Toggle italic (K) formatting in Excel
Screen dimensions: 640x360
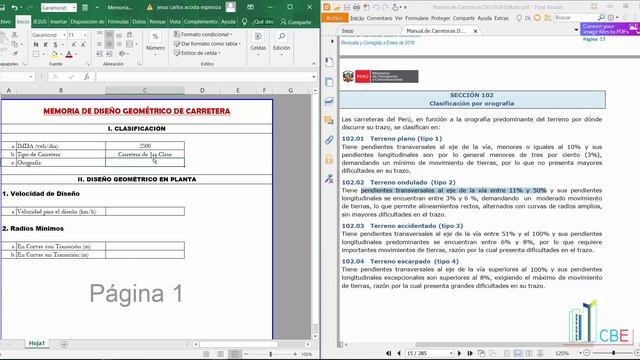(46, 44)
